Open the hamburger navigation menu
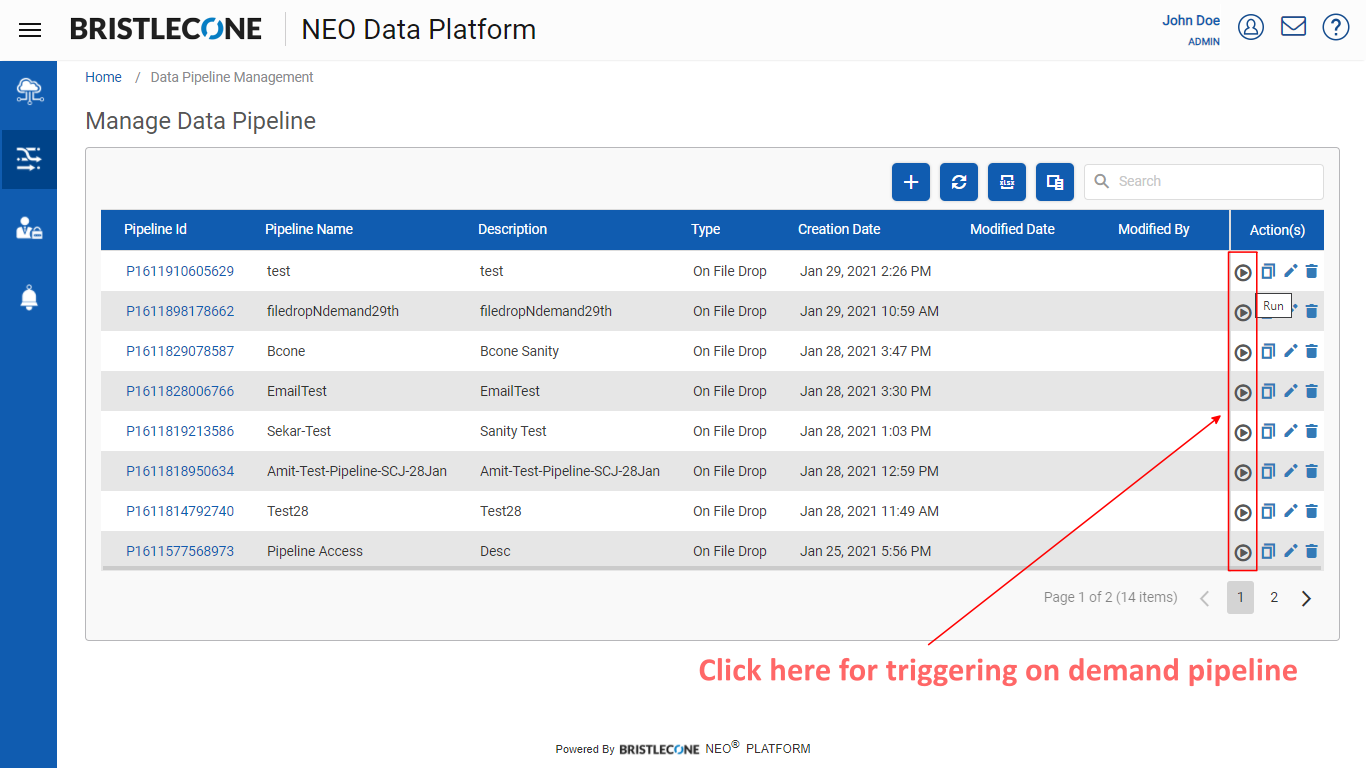Screen dimensions: 1366x768 pos(30,30)
